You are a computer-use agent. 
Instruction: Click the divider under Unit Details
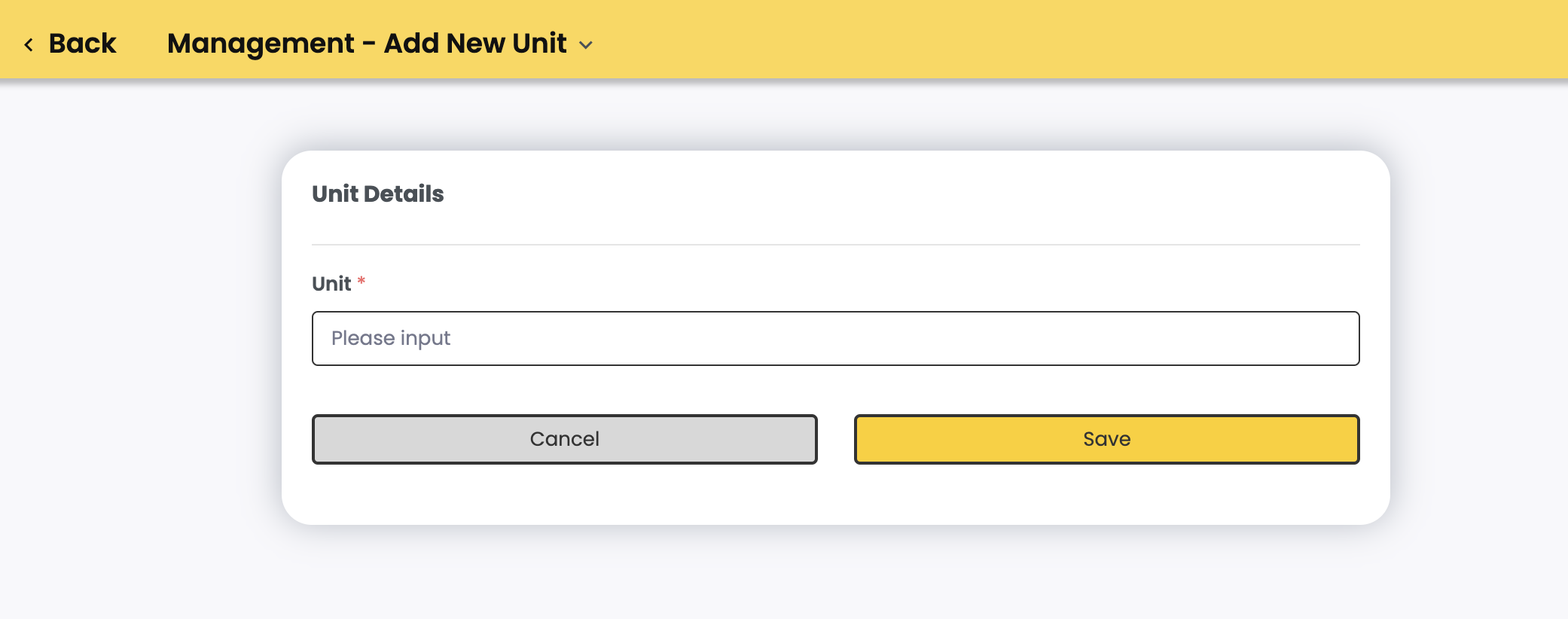[836, 245]
